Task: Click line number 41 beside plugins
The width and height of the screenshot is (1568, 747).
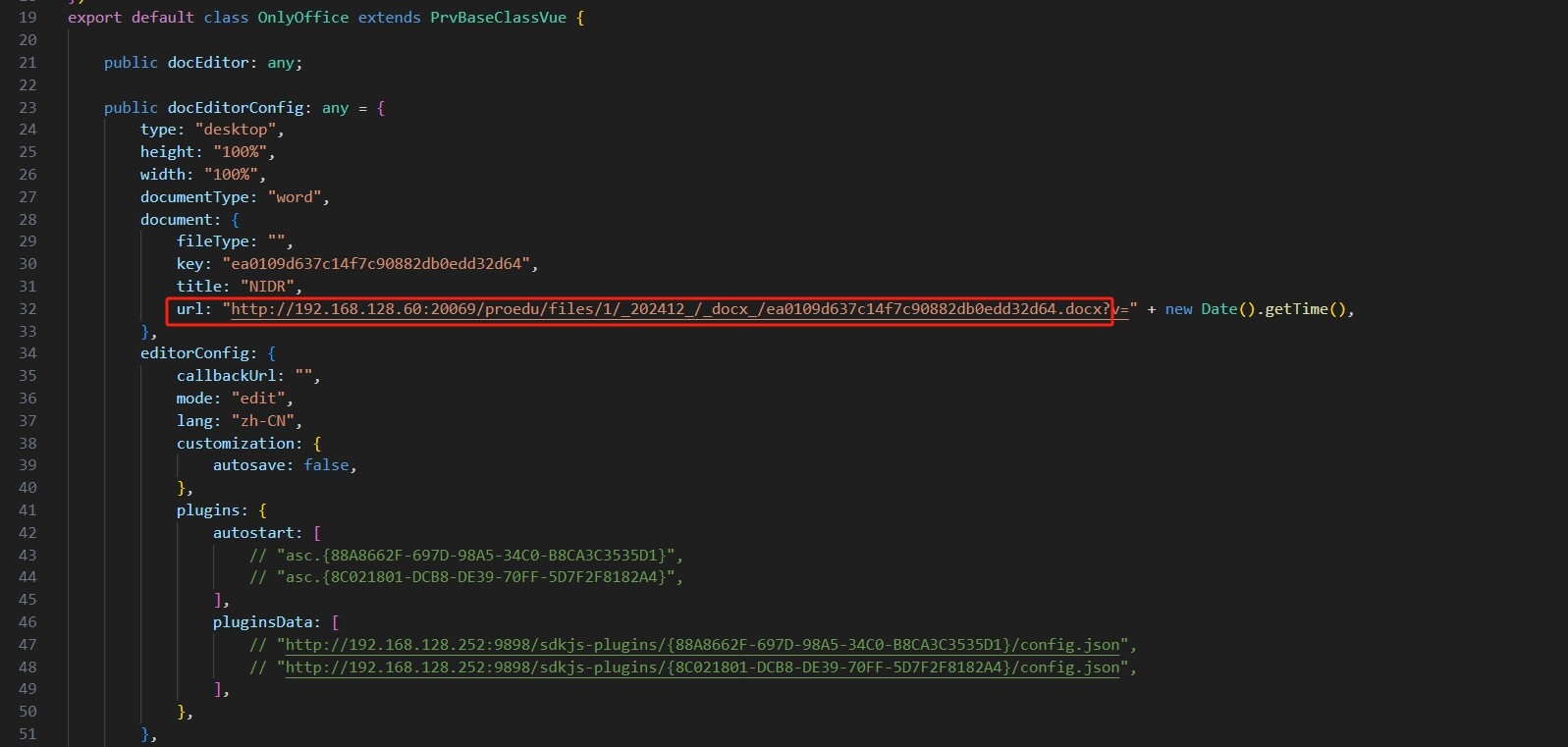Action: point(27,510)
